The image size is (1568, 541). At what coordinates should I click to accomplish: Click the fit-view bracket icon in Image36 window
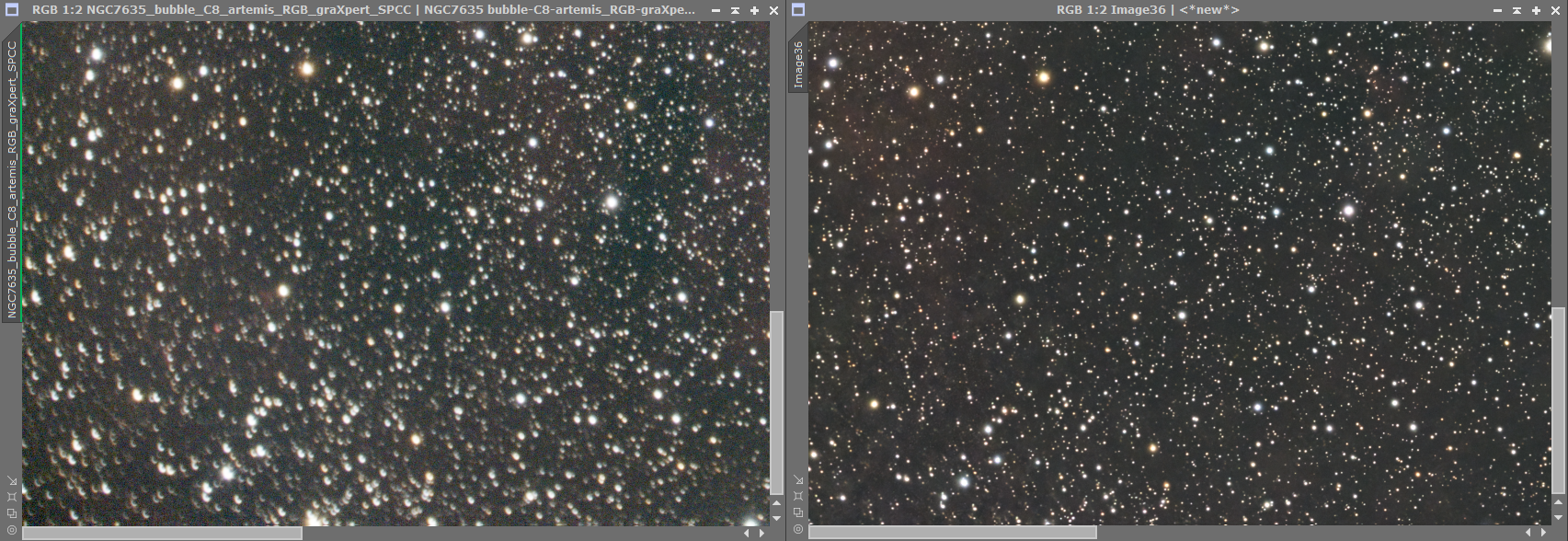pyautogui.click(x=798, y=496)
